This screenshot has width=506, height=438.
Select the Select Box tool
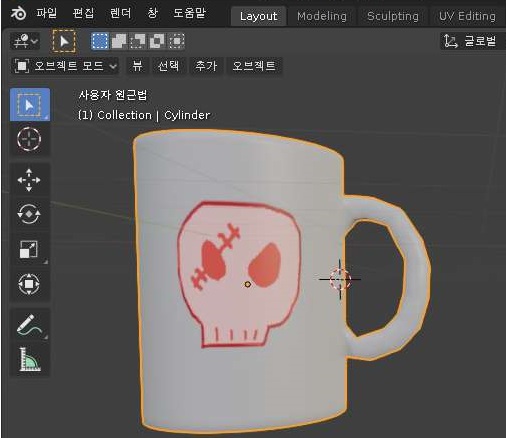coord(30,105)
